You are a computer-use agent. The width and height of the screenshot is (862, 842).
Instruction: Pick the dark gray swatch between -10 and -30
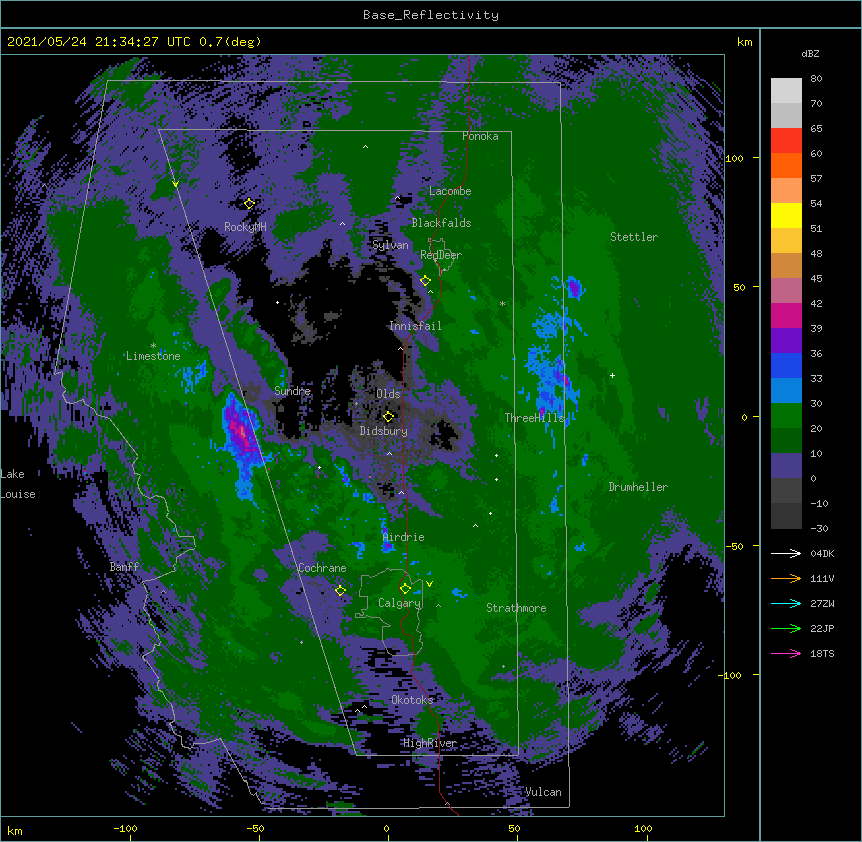786,516
